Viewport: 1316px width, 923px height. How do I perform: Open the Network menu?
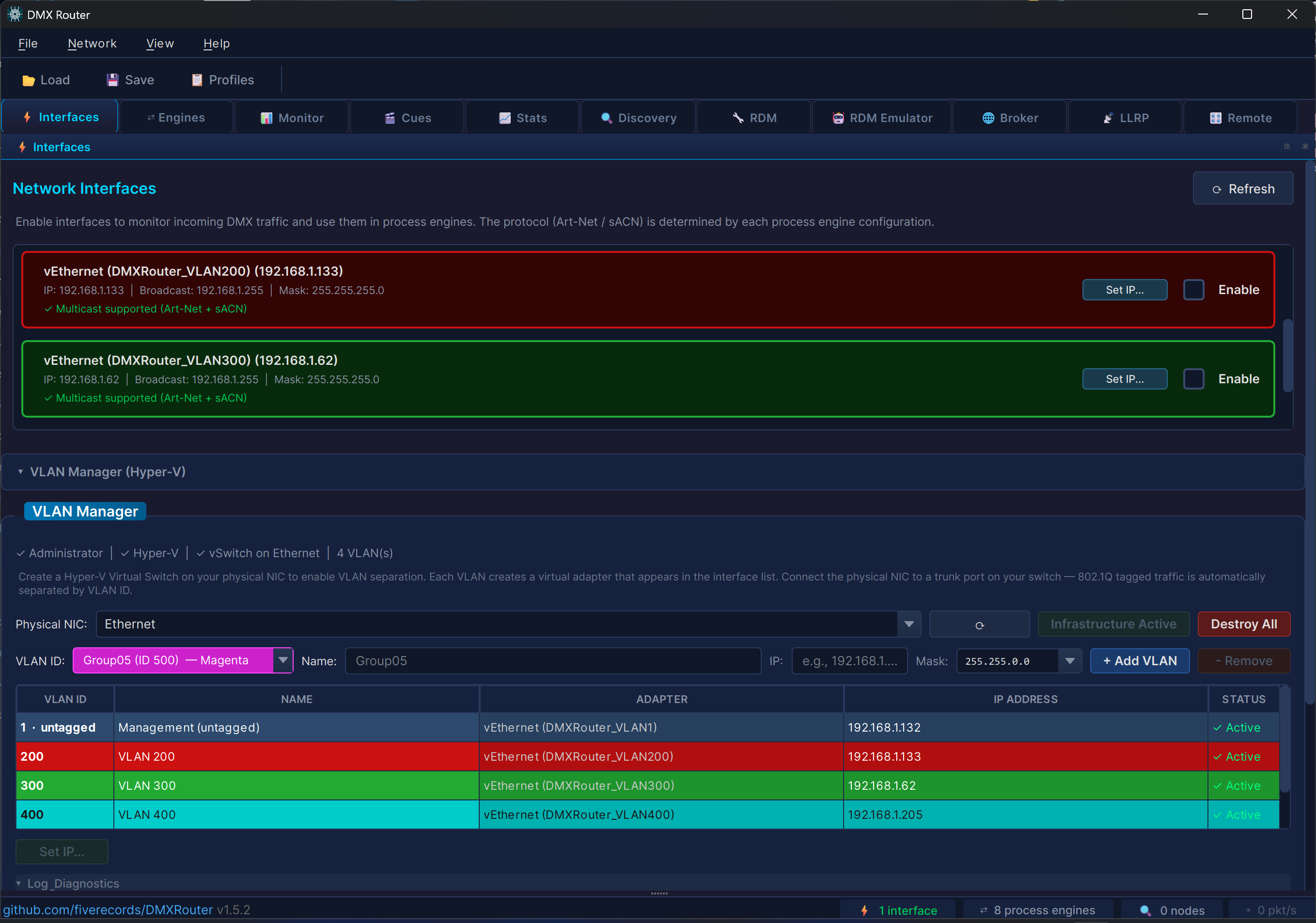coord(92,44)
